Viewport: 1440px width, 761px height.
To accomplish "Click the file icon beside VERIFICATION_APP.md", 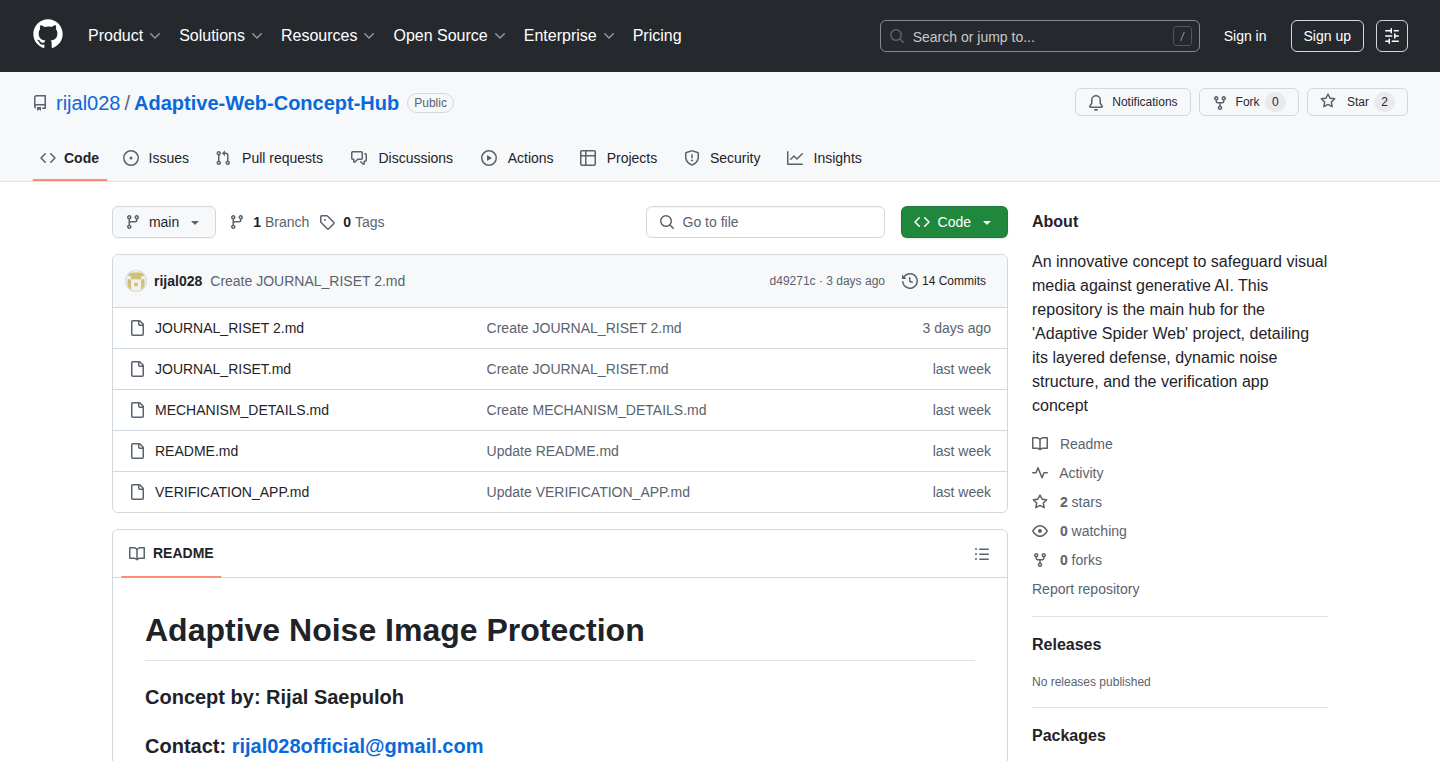I will pyautogui.click(x=137, y=492).
